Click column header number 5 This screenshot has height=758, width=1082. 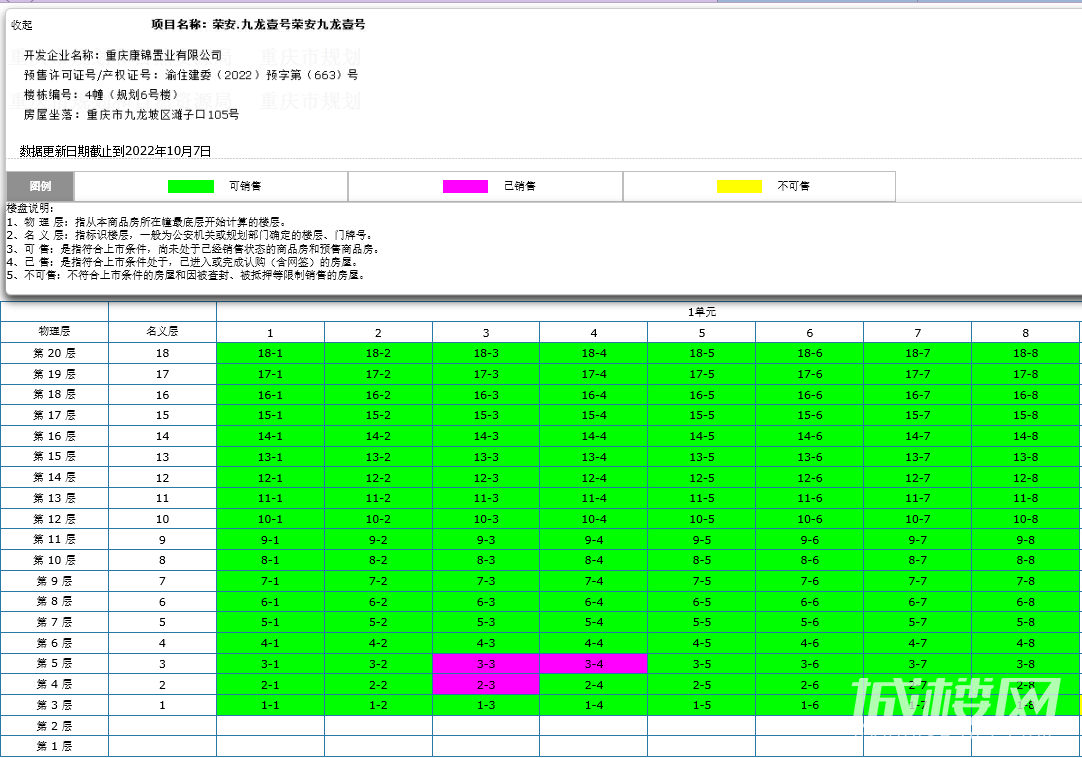[702, 333]
